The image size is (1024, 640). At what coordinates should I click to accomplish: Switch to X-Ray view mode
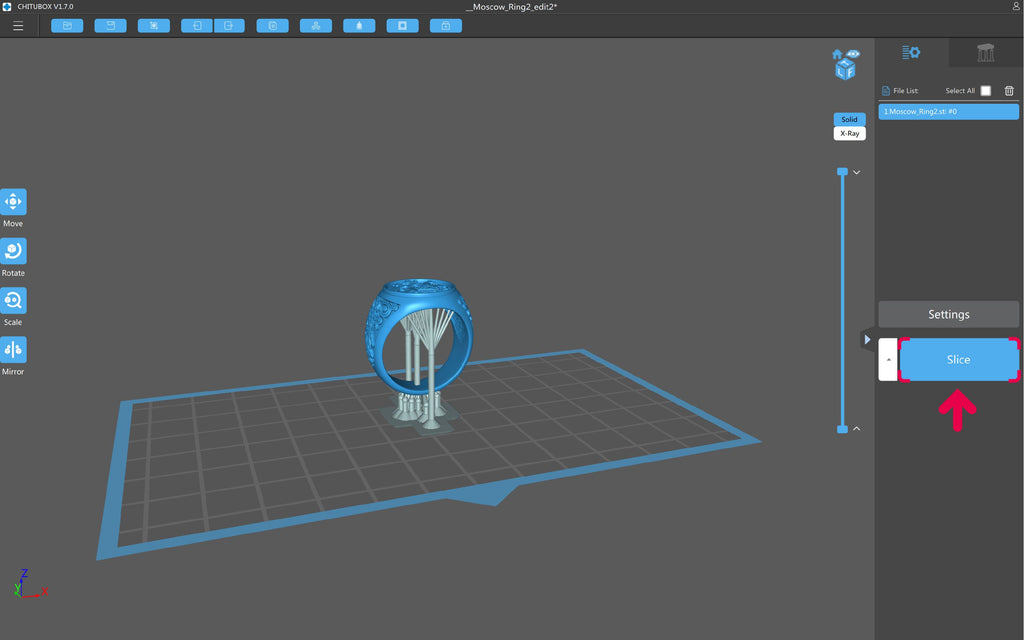(x=850, y=133)
